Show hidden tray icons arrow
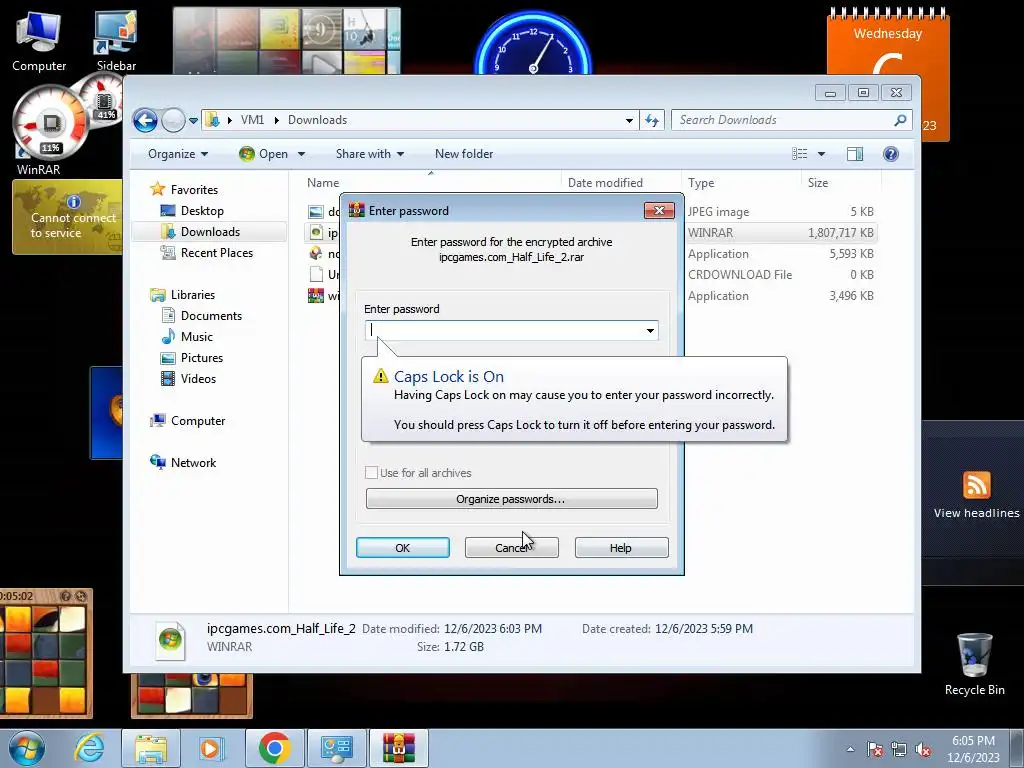Image resolution: width=1024 pixels, height=768 pixels. click(x=850, y=749)
